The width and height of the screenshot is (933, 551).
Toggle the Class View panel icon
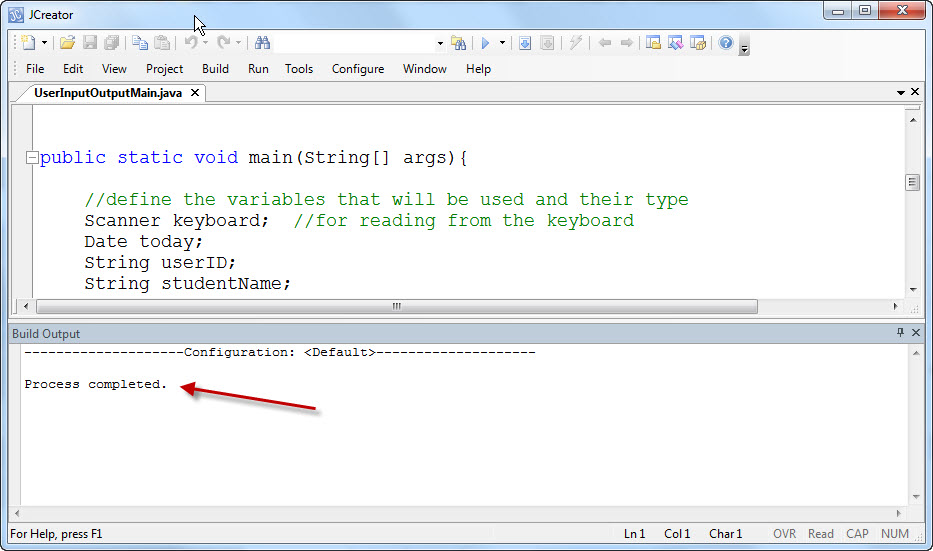675,43
